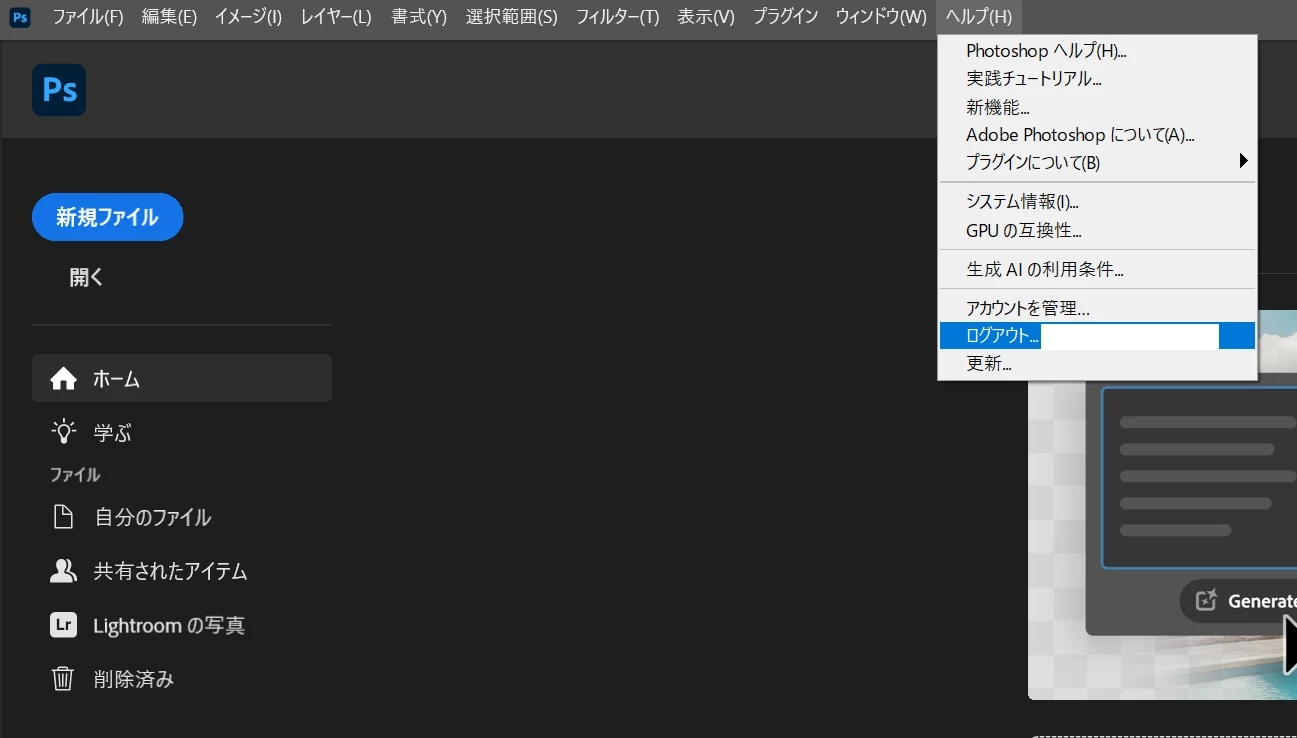Open the ファイル(F) menu

coord(88,17)
